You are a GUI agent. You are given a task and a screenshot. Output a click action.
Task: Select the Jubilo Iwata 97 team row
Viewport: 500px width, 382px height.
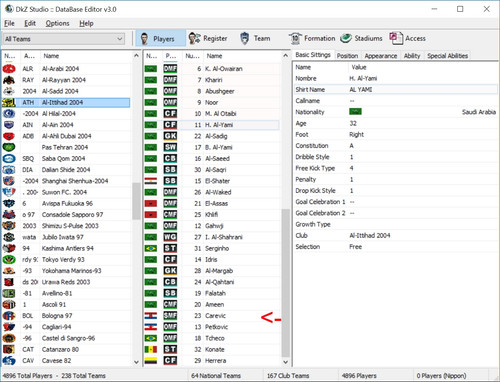pos(66,237)
